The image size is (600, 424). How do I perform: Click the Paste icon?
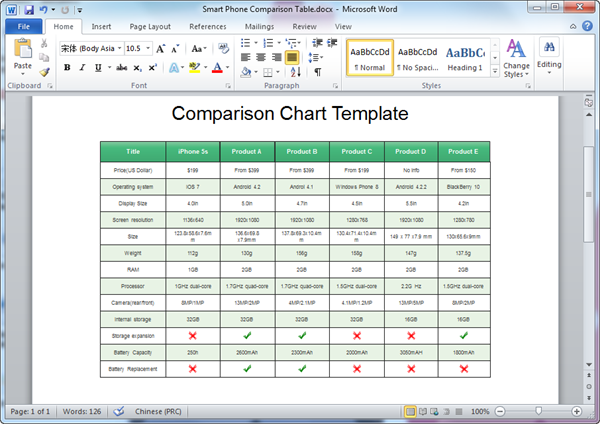[x=22, y=52]
